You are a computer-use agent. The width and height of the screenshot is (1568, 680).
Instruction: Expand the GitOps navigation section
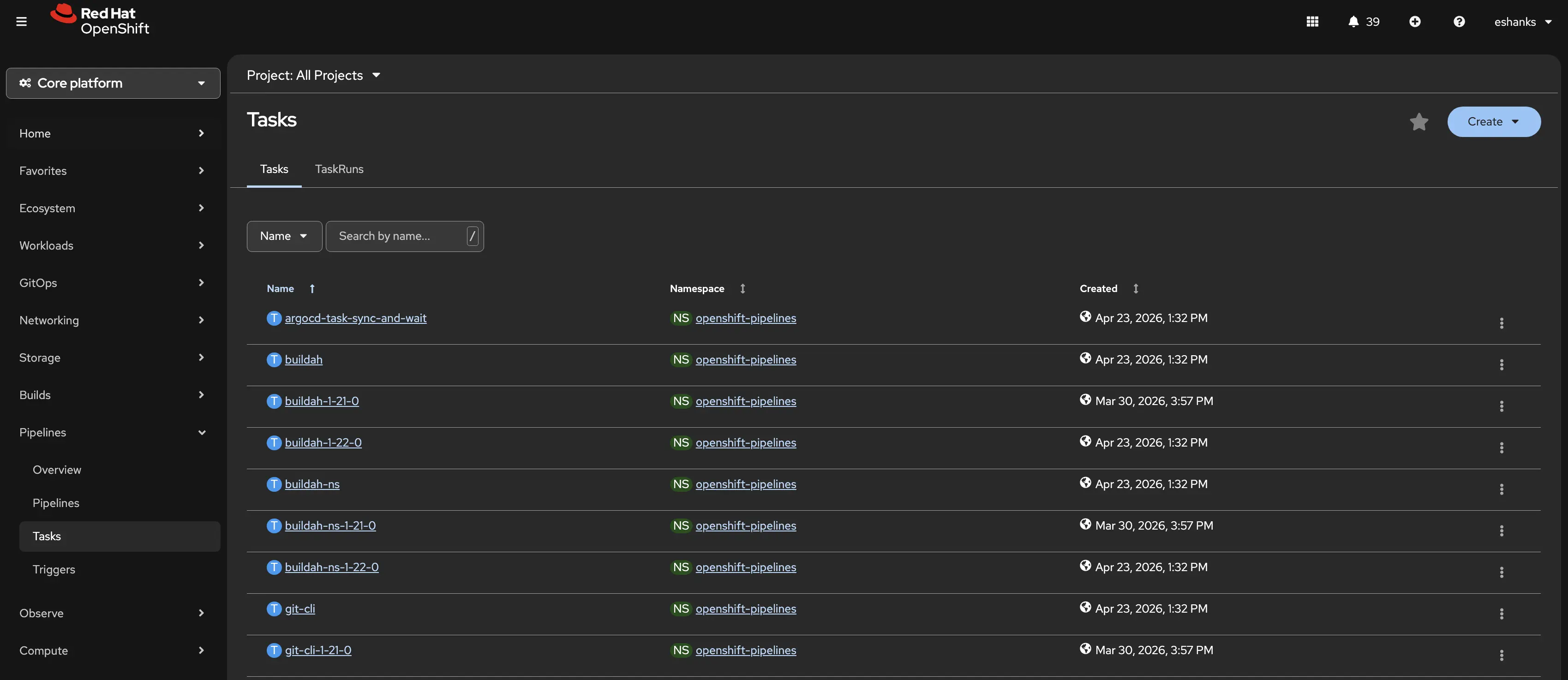(113, 283)
